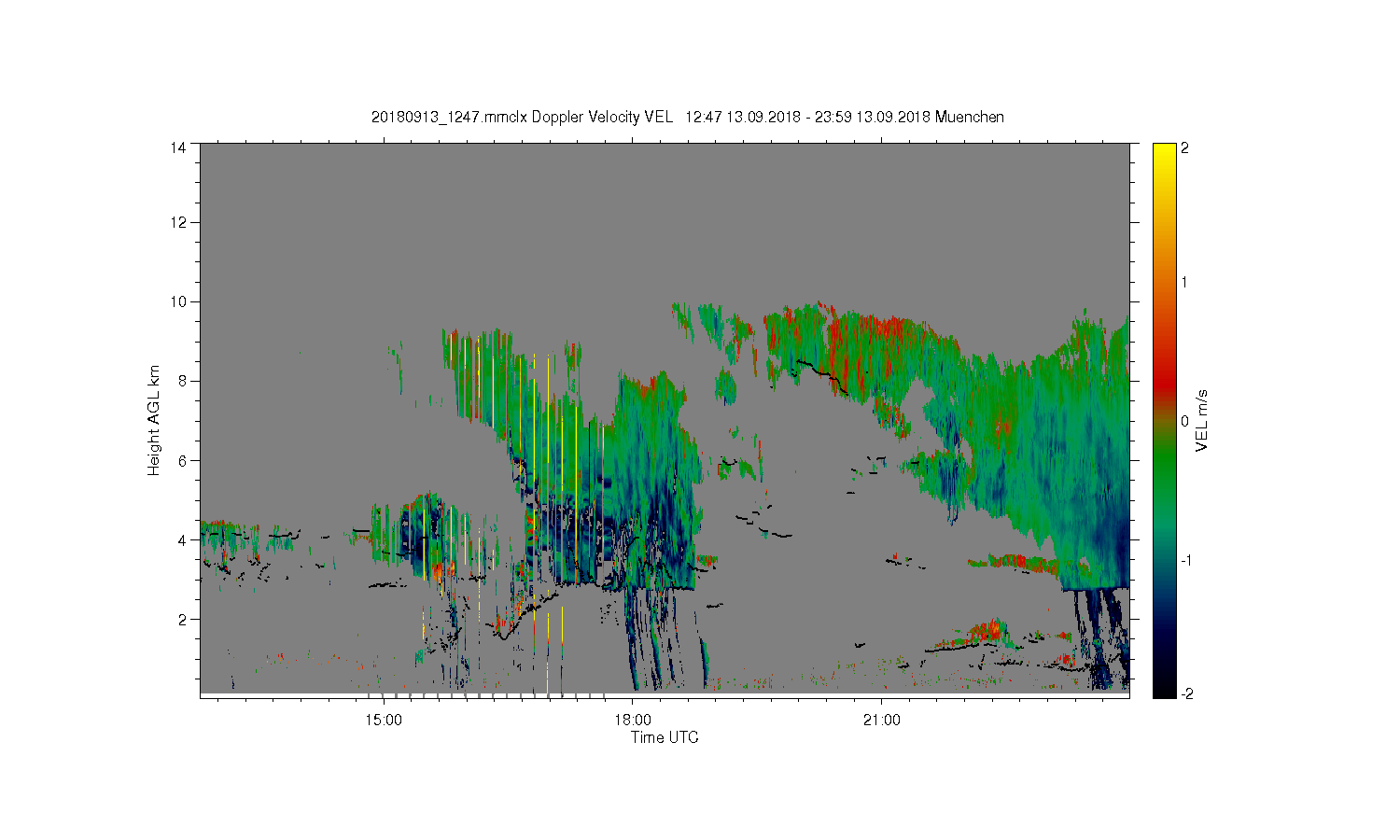
Task: Click the green middle section of the colorbar
Action: tap(1164, 457)
